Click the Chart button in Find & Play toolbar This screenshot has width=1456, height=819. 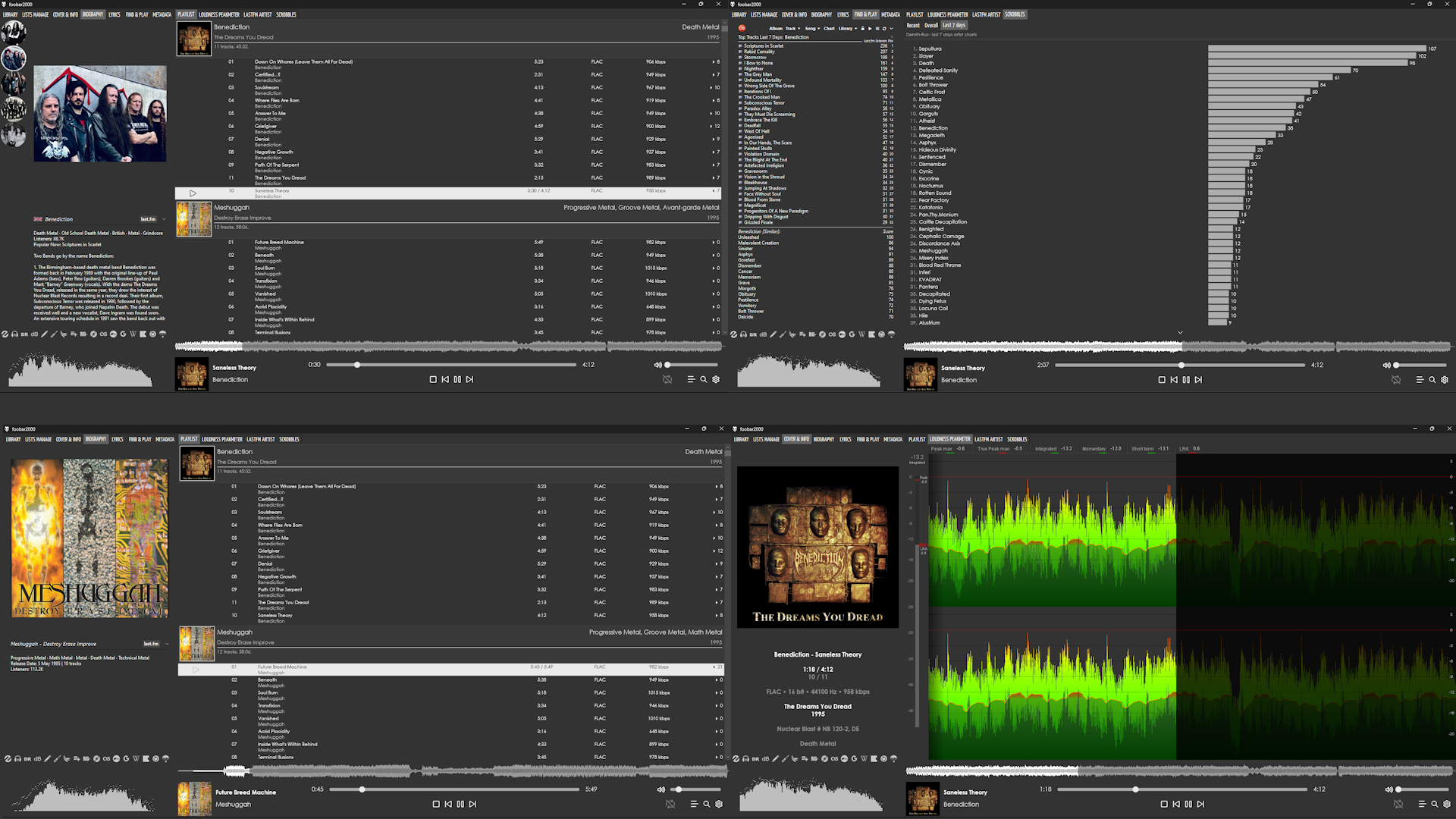[x=829, y=28]
